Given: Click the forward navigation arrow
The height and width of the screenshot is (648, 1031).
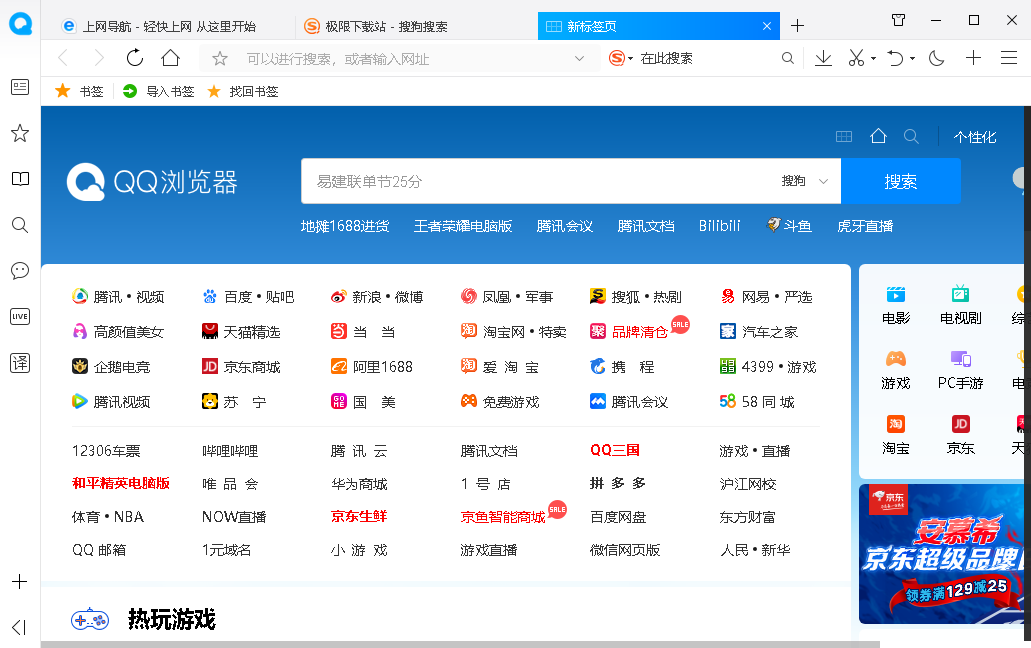Looking at the screenshot, I should click(x=99, y=58).
